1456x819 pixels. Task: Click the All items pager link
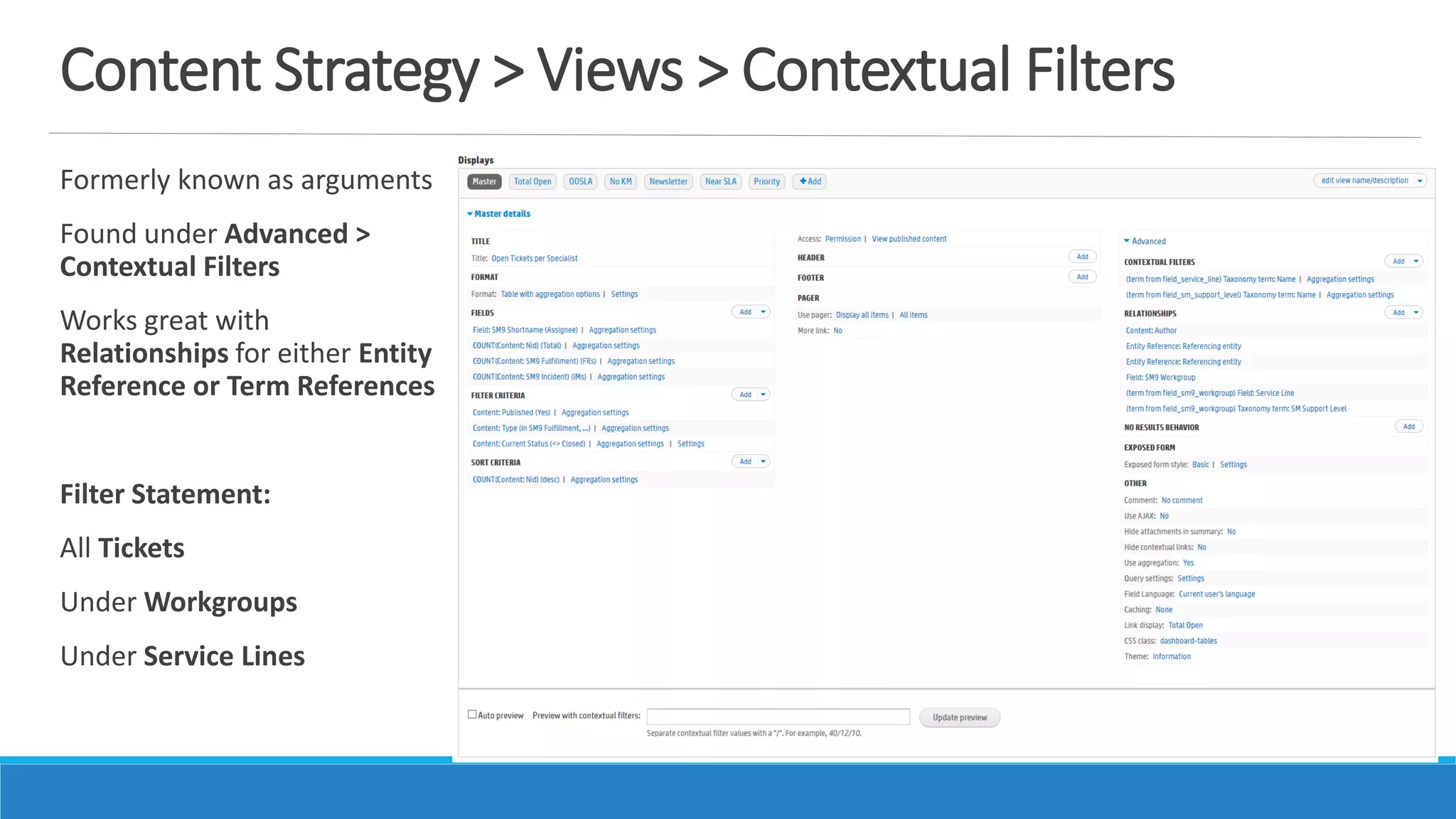coord(913,315)
